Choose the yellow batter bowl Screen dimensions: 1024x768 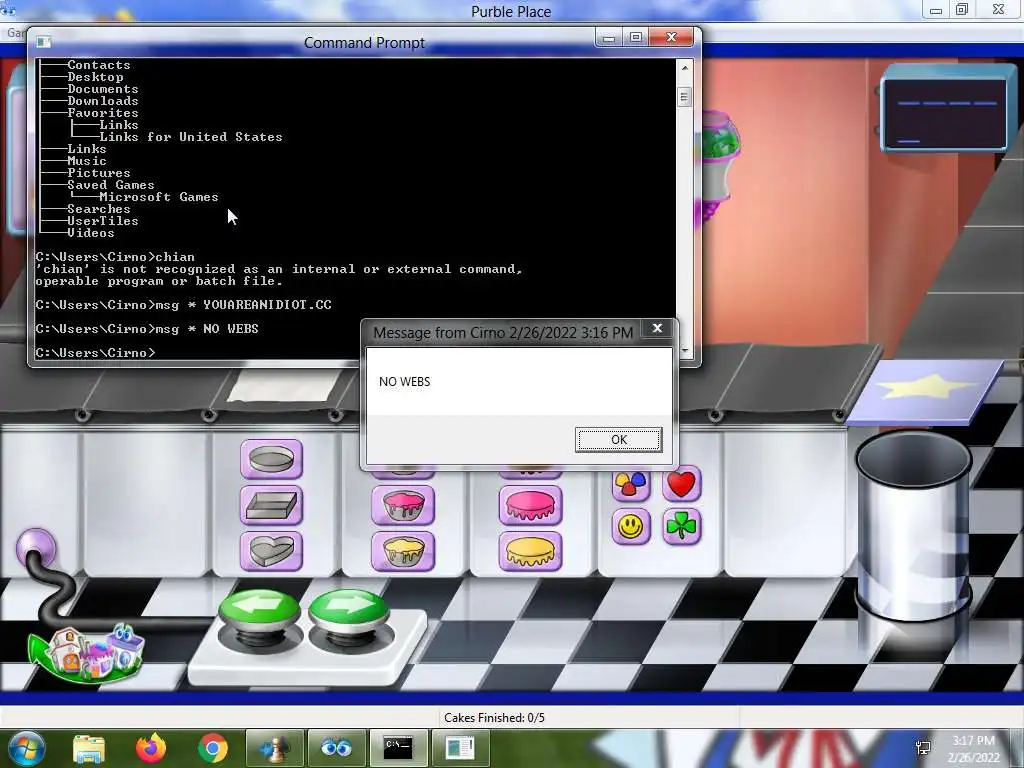(403, 551)
